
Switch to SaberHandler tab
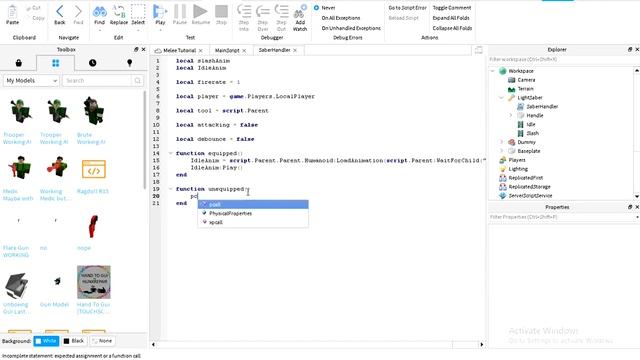pos(274,50)
